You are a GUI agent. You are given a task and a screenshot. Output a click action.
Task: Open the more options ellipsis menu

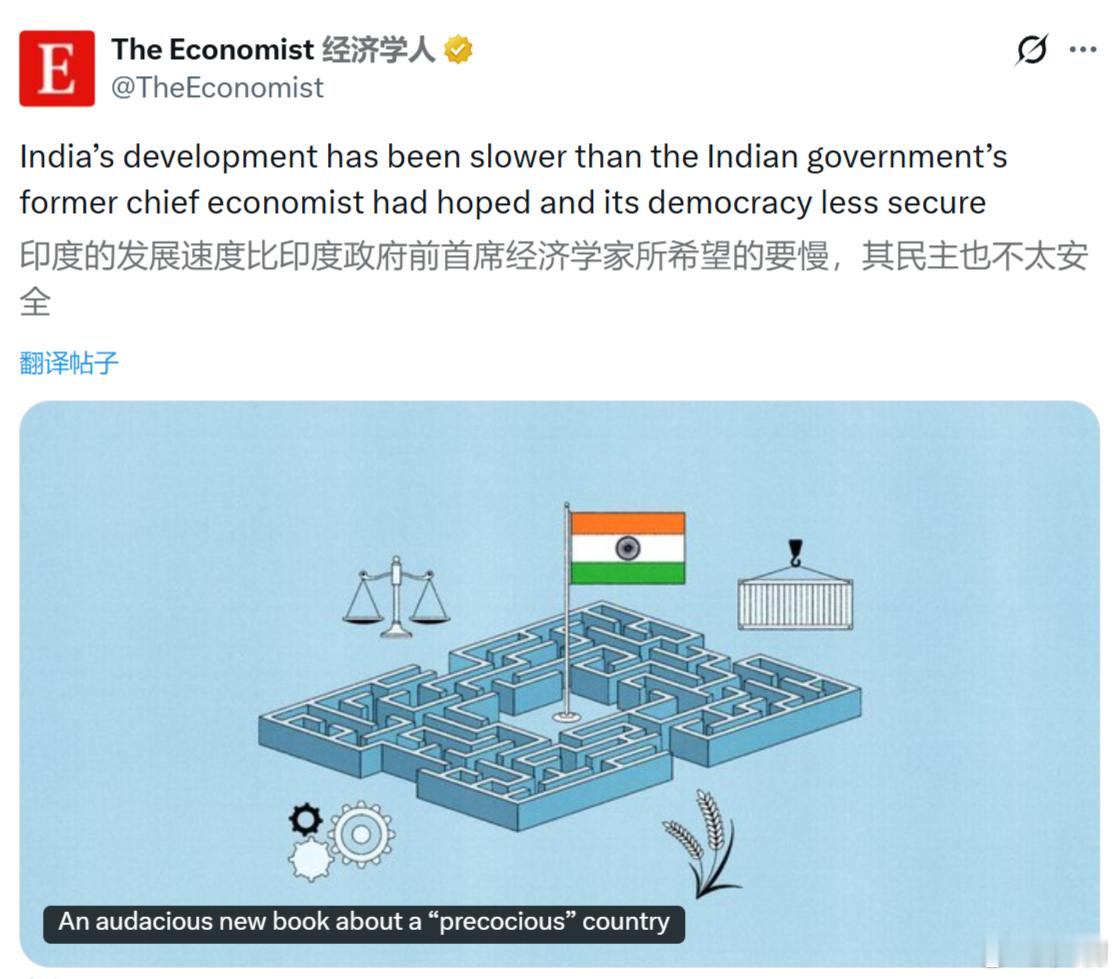click(1083, 49)
